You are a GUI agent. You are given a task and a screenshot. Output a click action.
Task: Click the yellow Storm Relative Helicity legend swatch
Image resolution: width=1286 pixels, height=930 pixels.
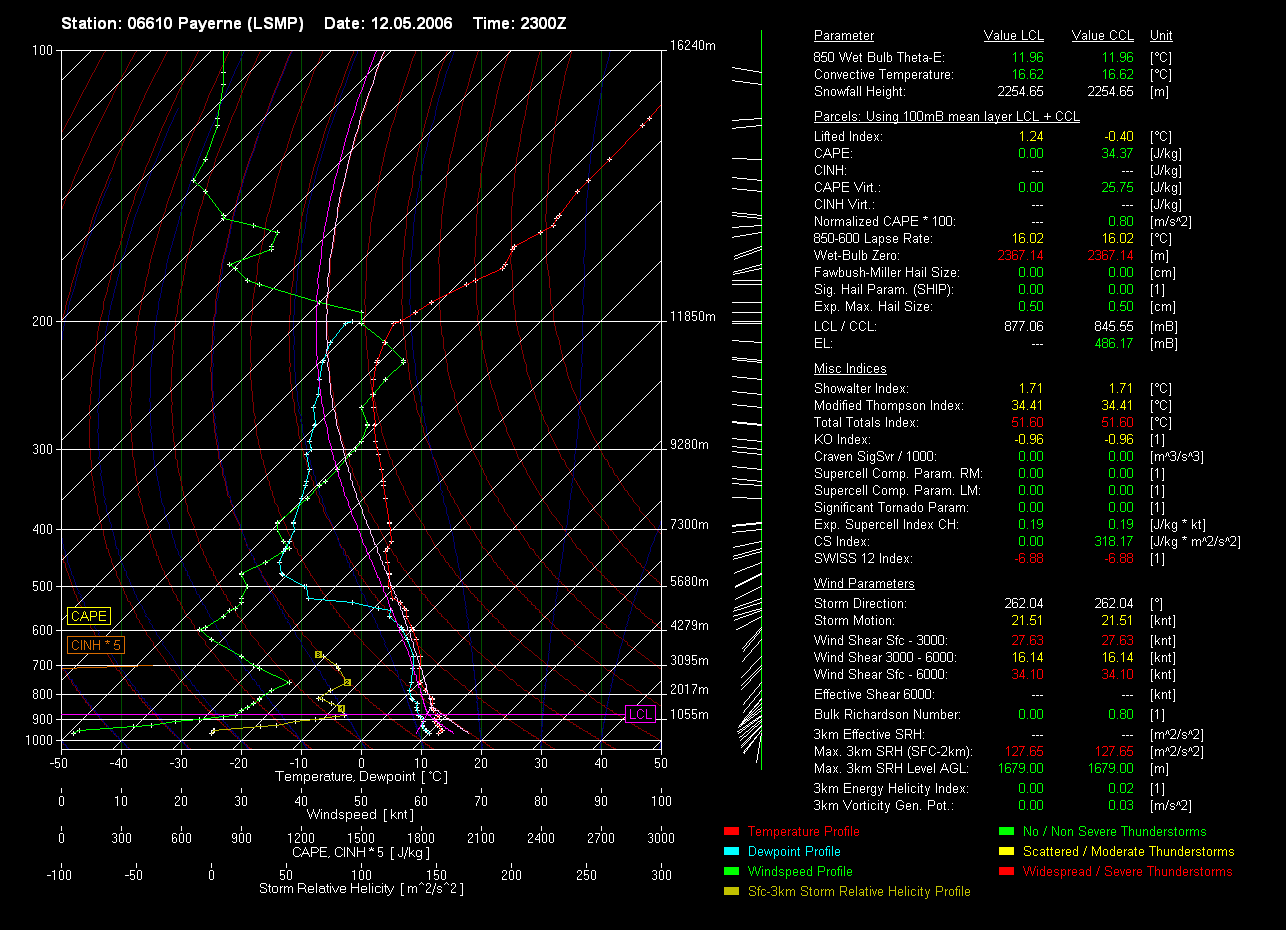pyautogui.click(x=731, y=891)
